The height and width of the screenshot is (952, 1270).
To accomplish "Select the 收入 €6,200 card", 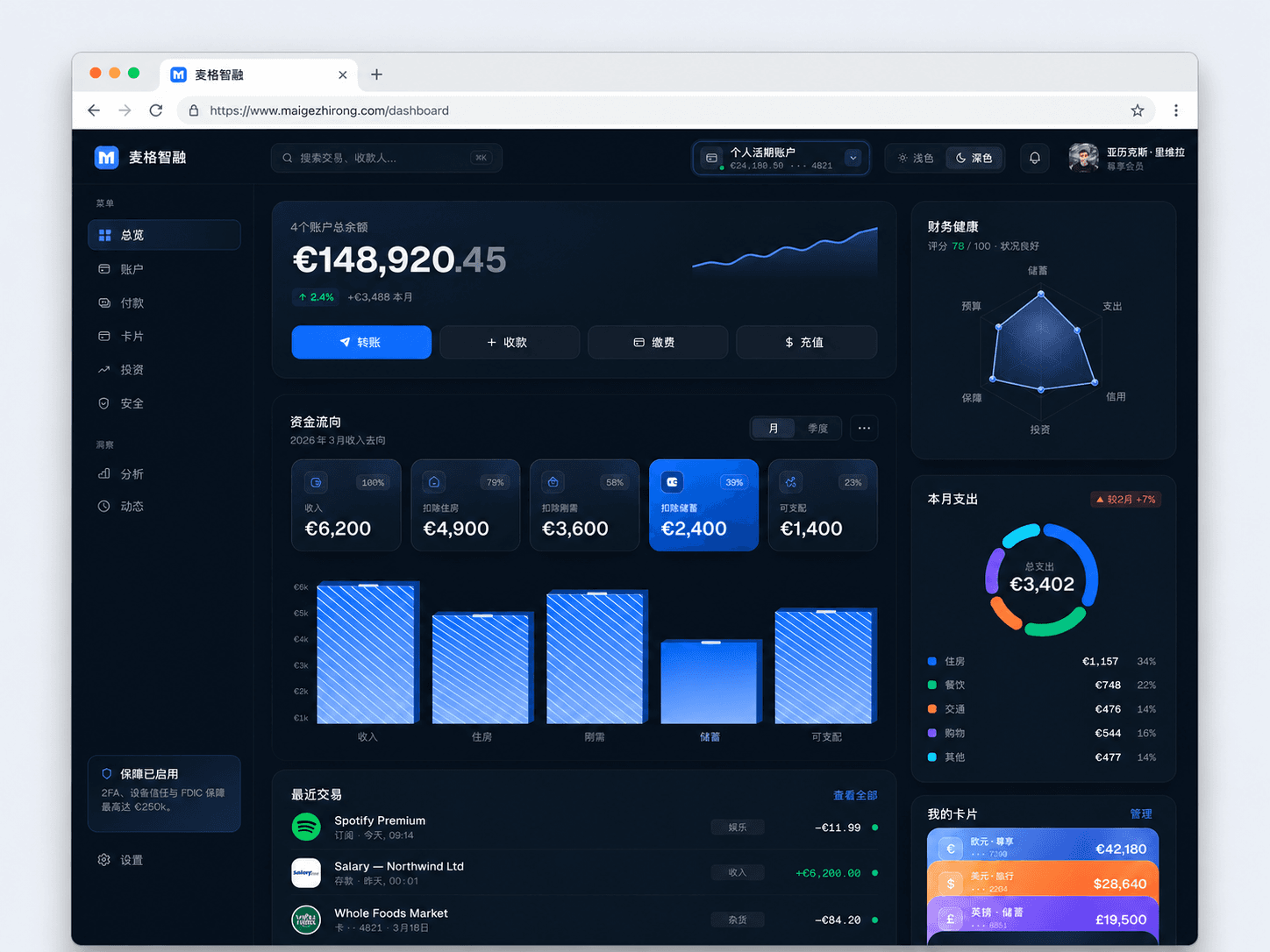I will tap(346, 505).
